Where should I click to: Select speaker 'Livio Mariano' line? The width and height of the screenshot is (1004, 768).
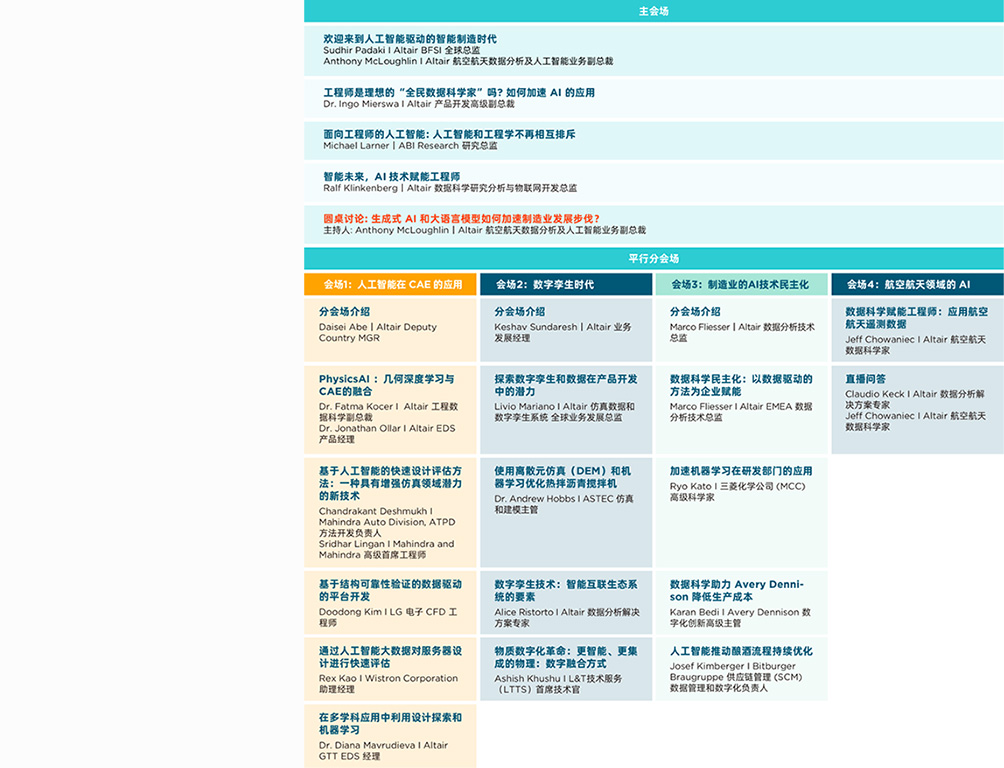click(x=565, y=412)
